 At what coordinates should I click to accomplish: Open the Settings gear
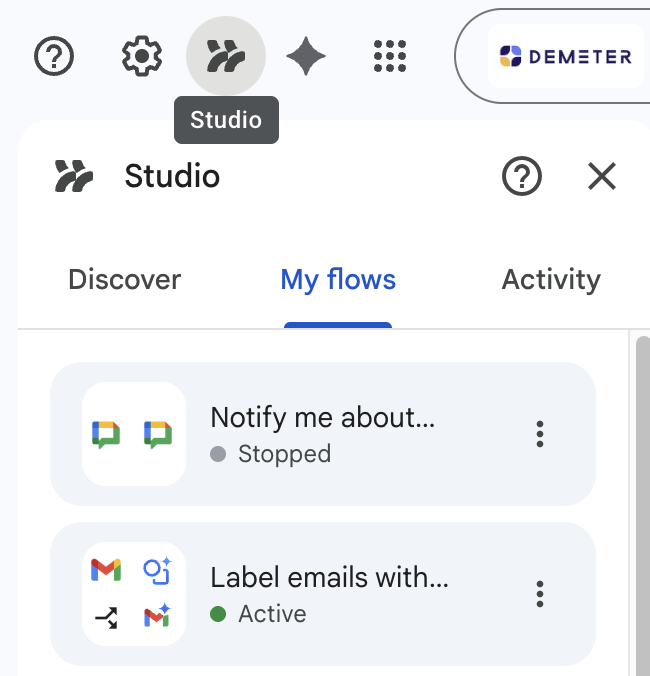pos(142,57)
